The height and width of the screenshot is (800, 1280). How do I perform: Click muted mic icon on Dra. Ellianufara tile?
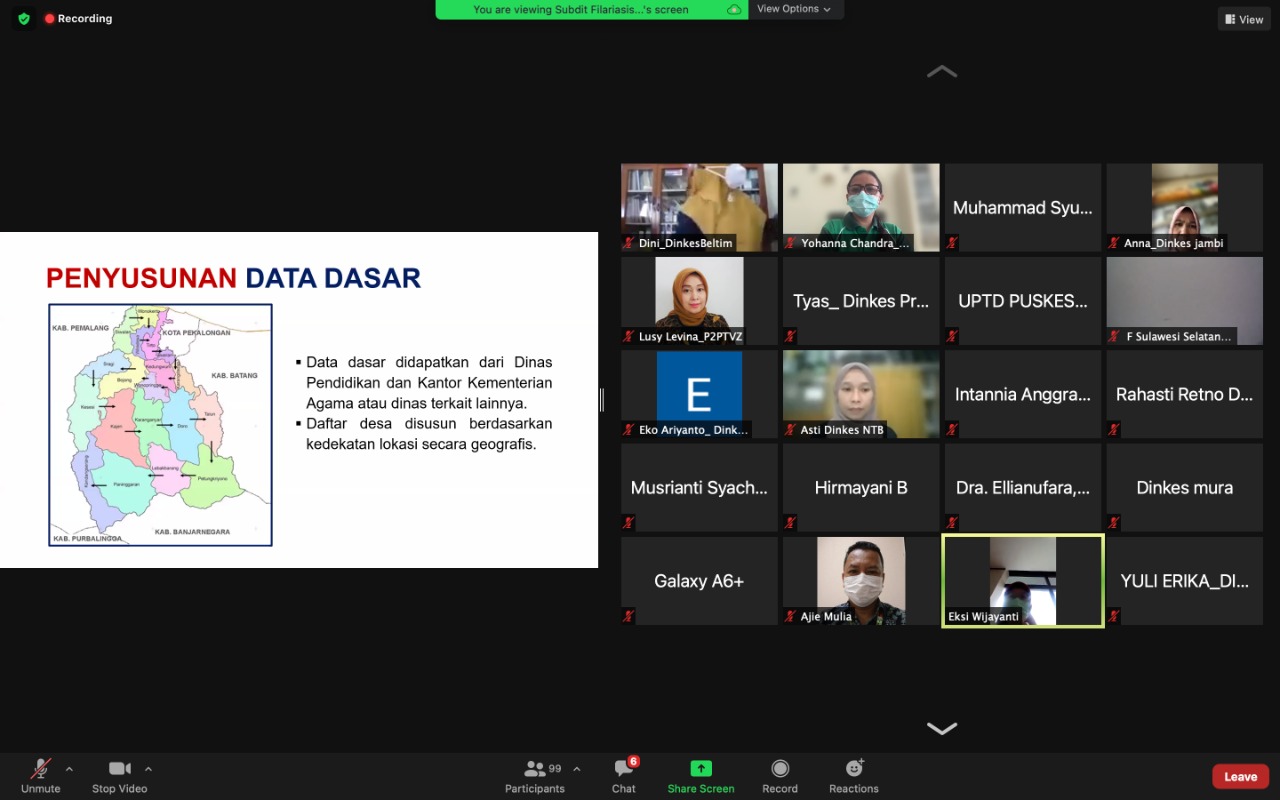point(952,523)
